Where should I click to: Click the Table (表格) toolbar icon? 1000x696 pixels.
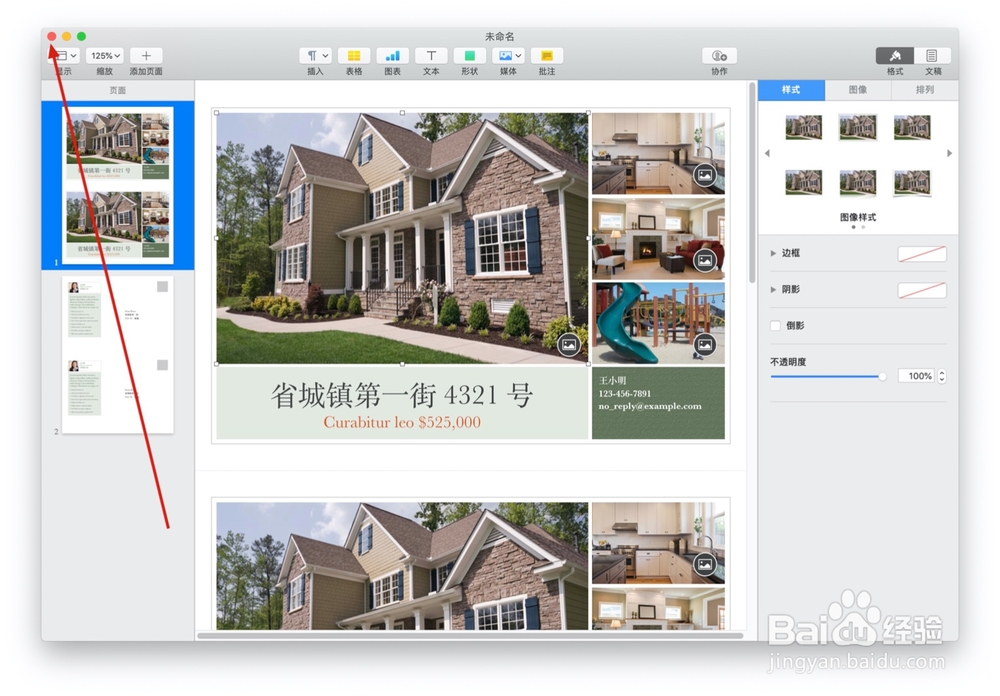354,56
